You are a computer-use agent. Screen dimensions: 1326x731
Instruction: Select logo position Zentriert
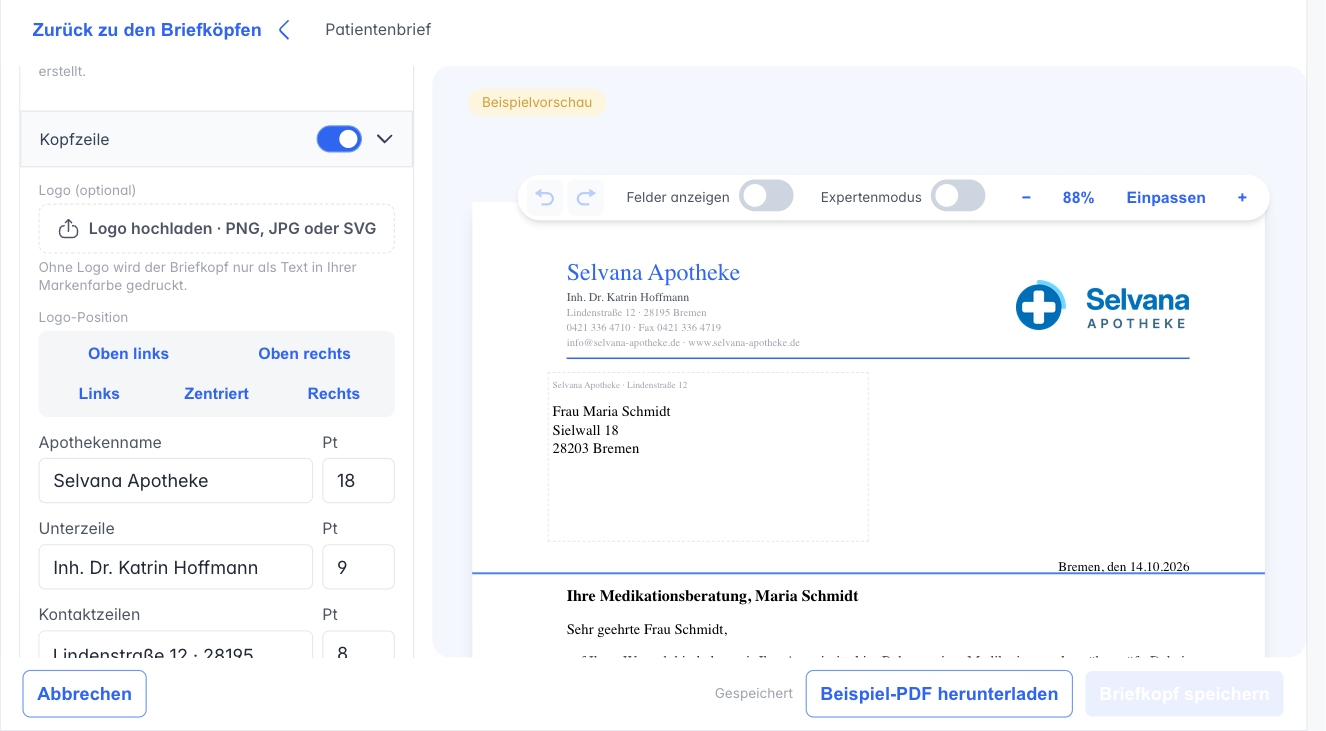tap(216, 394)
